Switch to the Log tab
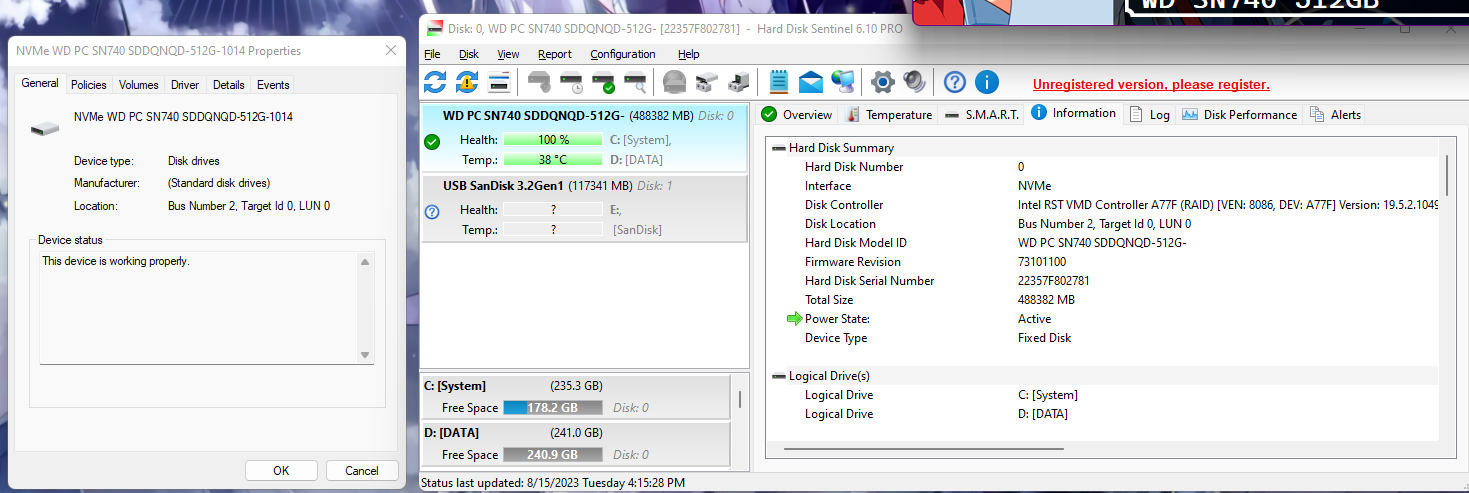 [1150, 114]
